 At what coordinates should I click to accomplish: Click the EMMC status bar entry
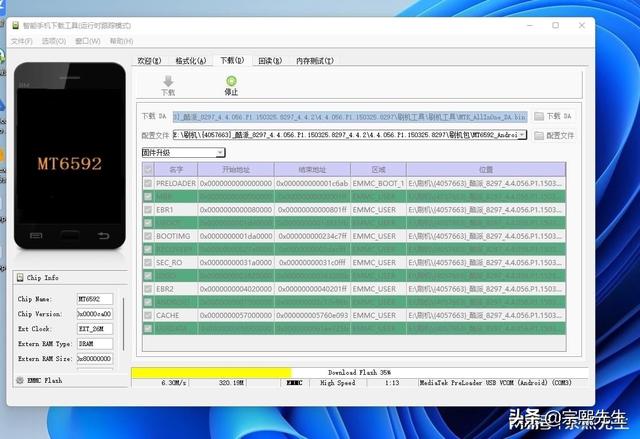294,383
